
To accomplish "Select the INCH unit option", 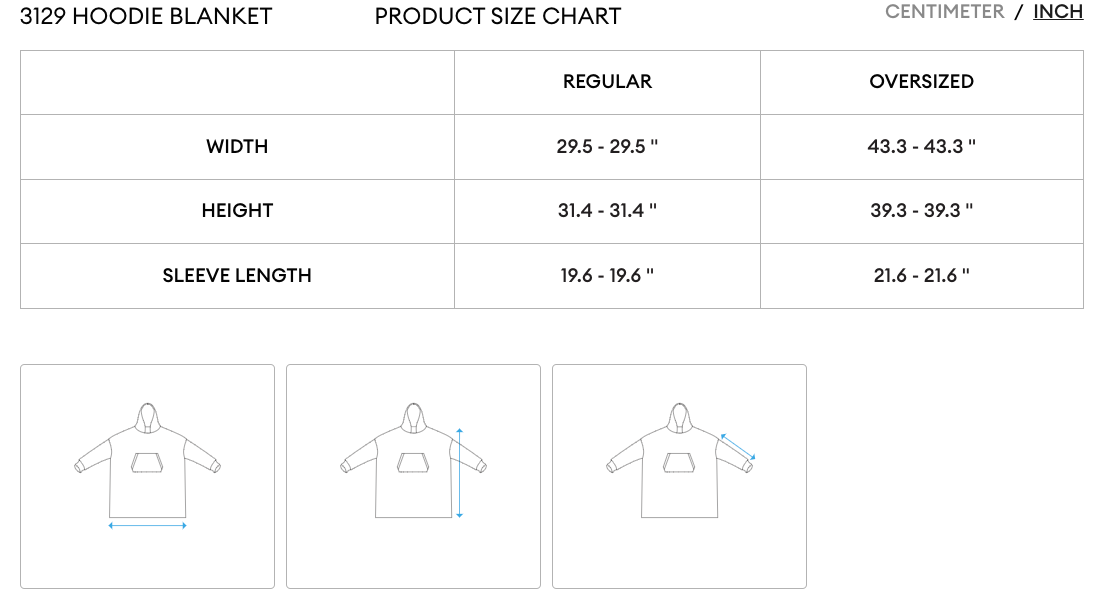I will click(x=1058, y=12).
